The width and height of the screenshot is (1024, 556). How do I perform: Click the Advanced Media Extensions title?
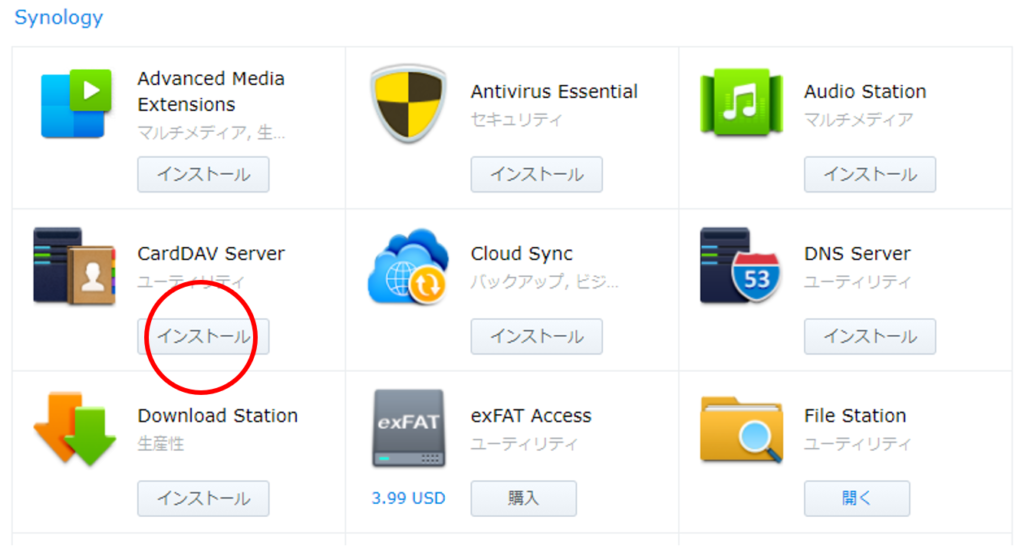click(x=211, y=91)
